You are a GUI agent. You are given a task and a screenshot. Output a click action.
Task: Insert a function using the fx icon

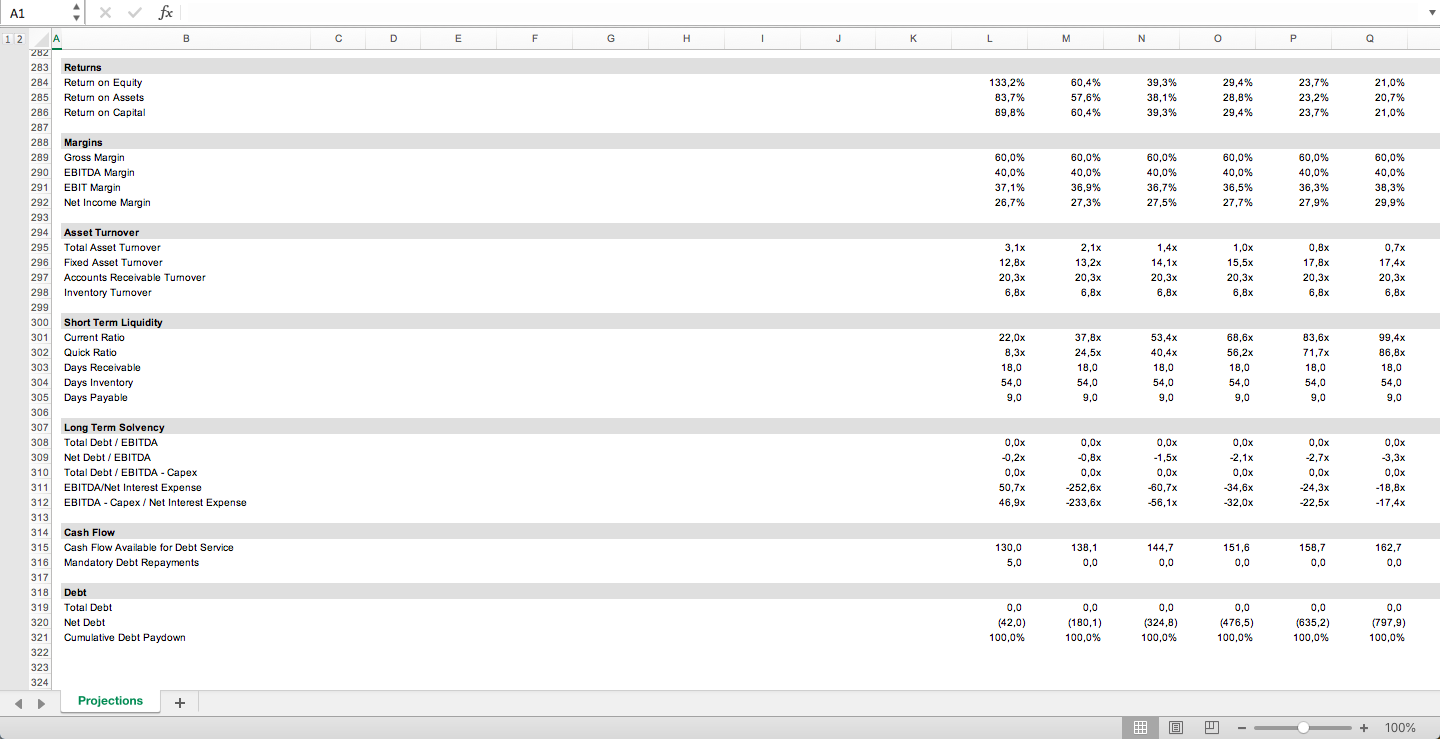(166, 12)
